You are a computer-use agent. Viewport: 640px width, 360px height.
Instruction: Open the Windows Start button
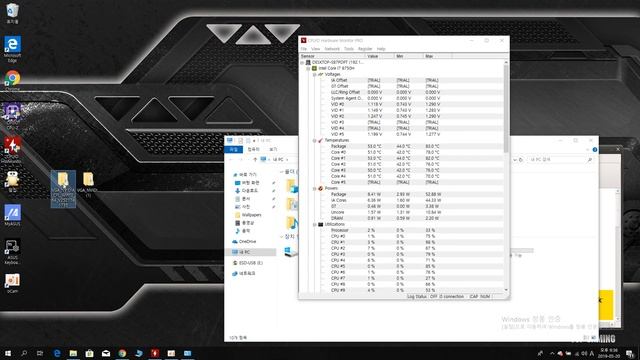coord(7,353)
